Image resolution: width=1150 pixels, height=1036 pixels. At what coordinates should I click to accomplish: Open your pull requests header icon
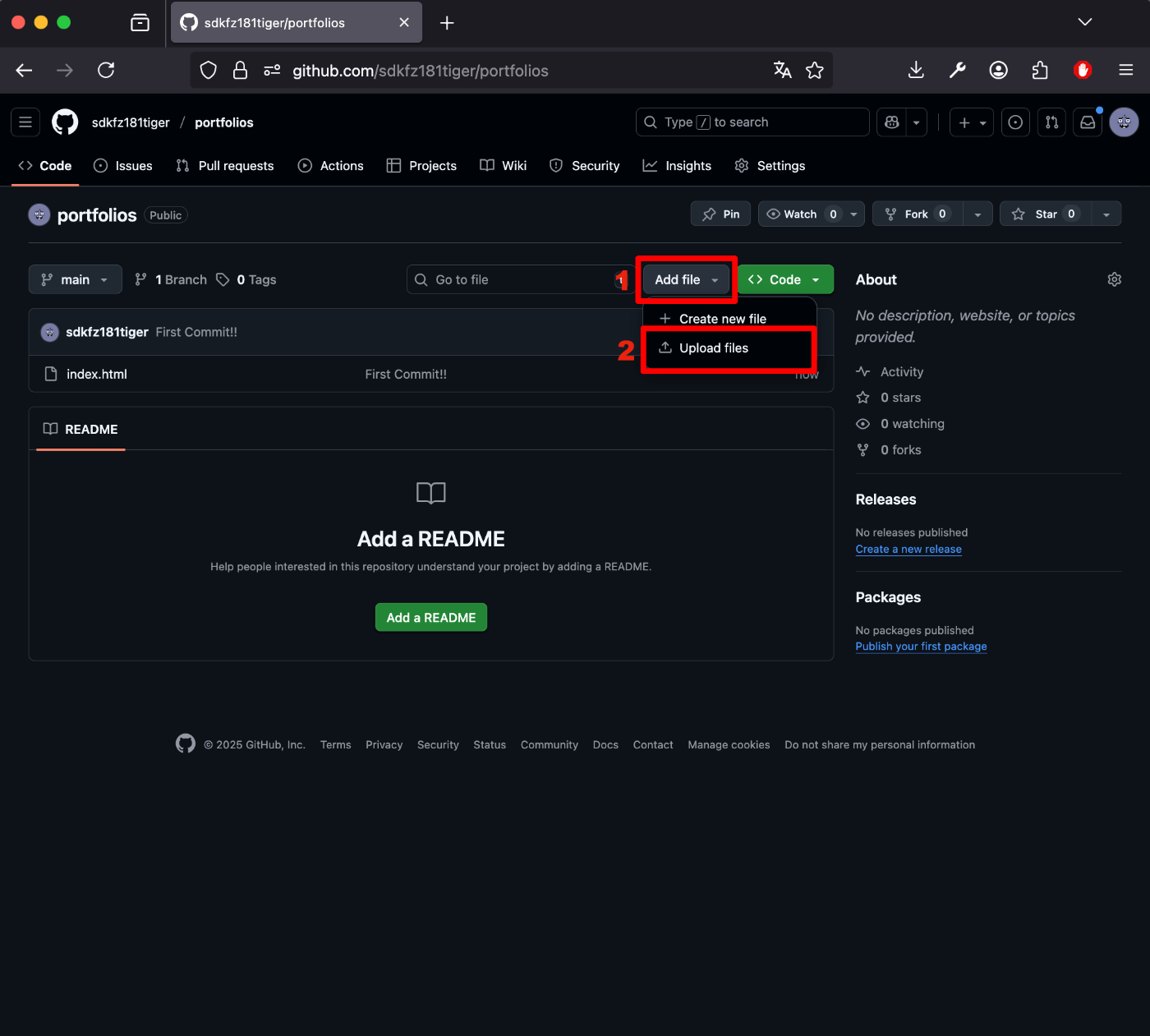click(x=1052, y=122)
